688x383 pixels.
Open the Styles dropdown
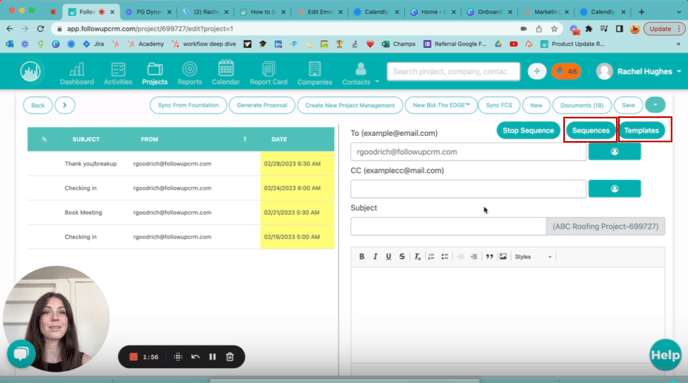pyautogui.click(x=533, y=257)
